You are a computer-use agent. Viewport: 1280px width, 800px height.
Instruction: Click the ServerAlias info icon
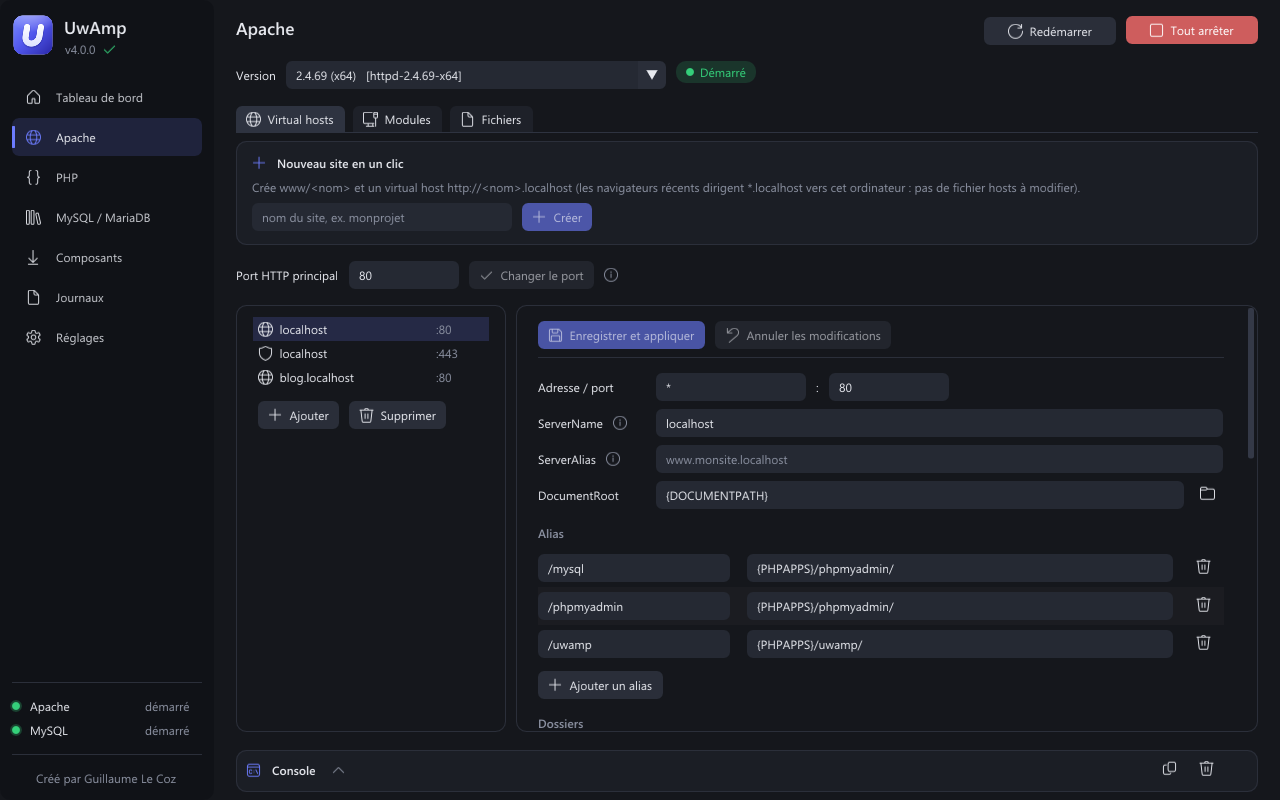pos(614,459)
